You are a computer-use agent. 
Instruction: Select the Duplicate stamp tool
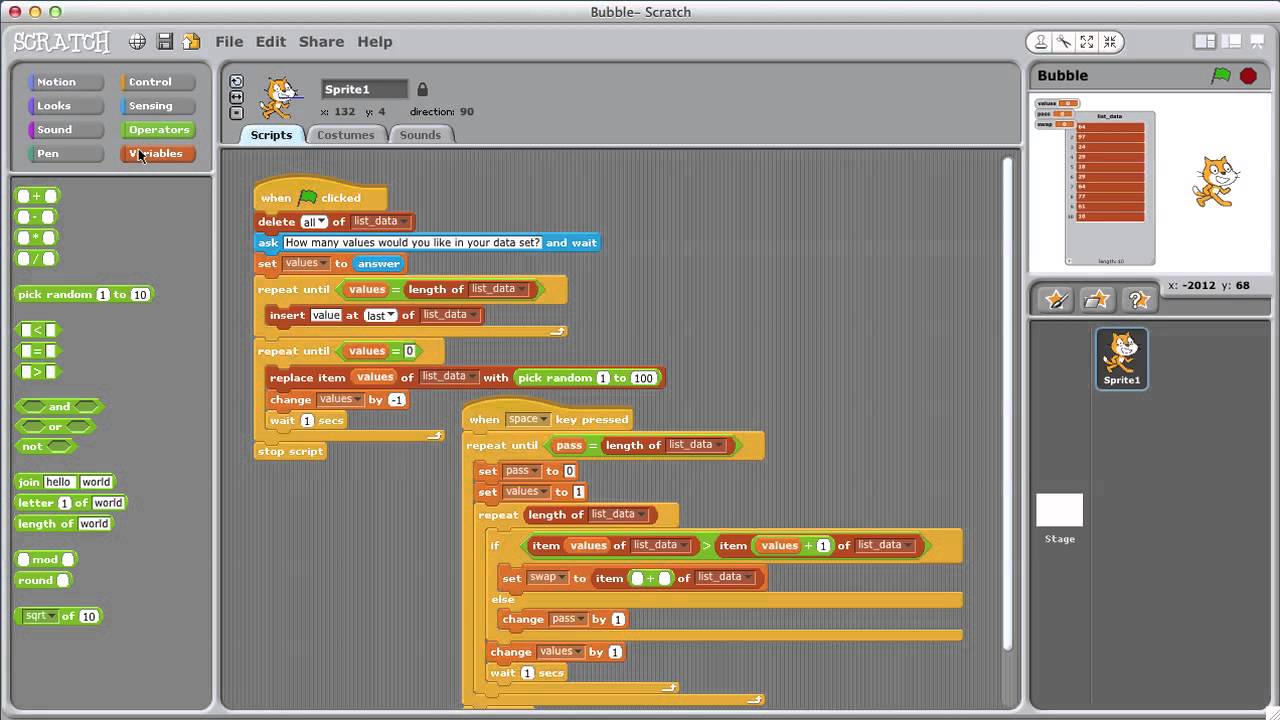point(1041,42)
